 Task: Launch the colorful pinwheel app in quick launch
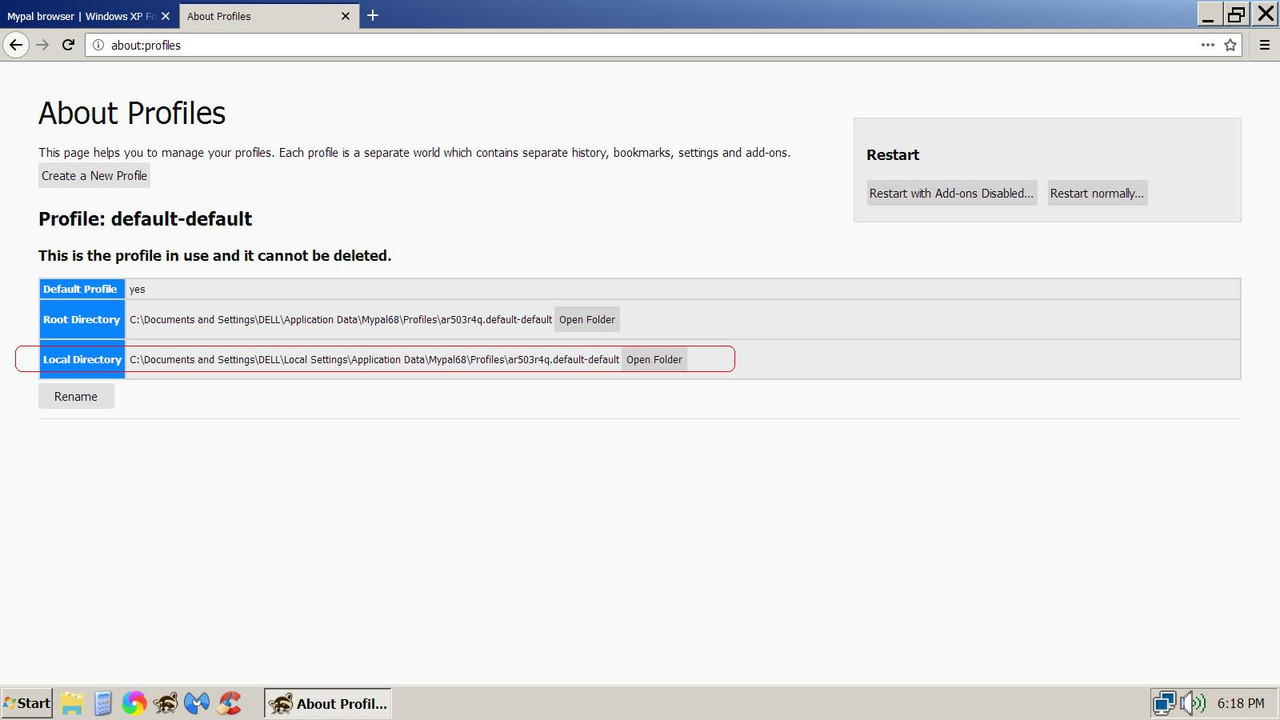click(x=134, y=703)
